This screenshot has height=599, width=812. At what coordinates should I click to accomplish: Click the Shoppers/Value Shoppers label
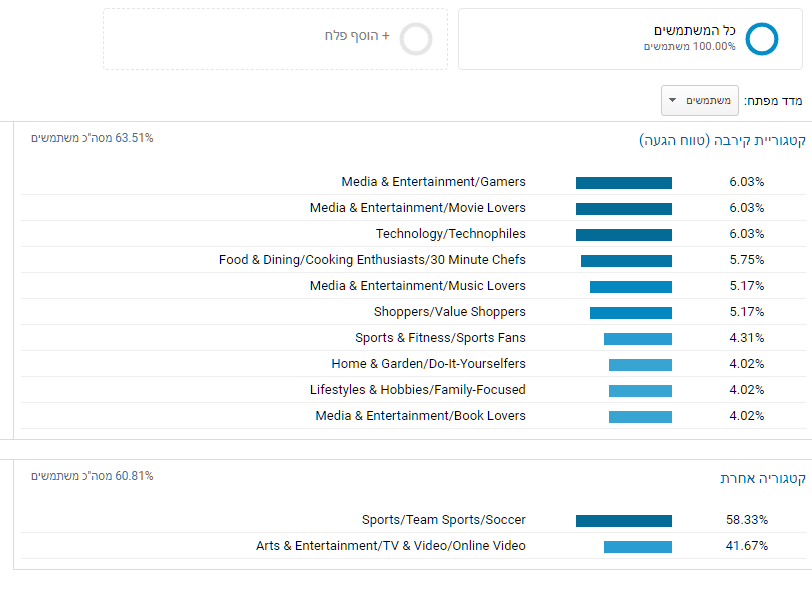pyautogui.click(x=450, y=312)
